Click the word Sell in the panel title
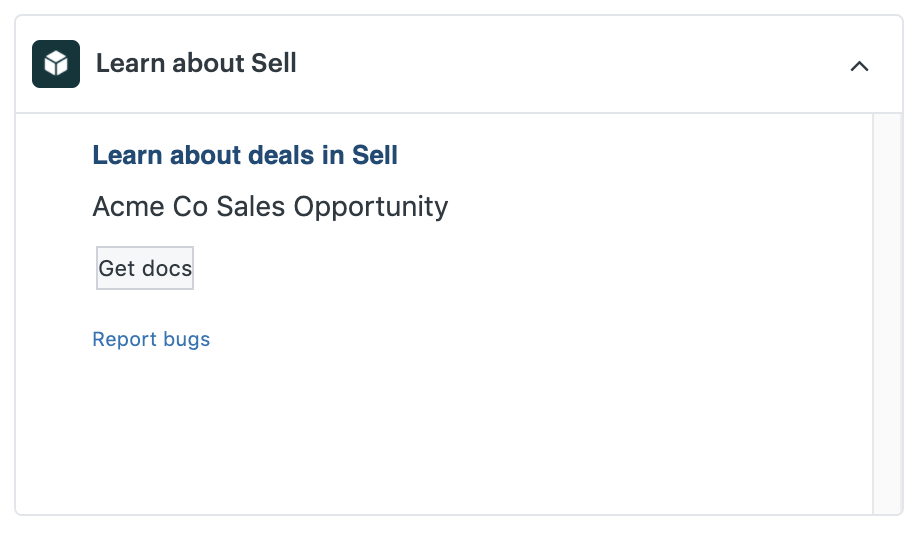 (x=273, y=63)
